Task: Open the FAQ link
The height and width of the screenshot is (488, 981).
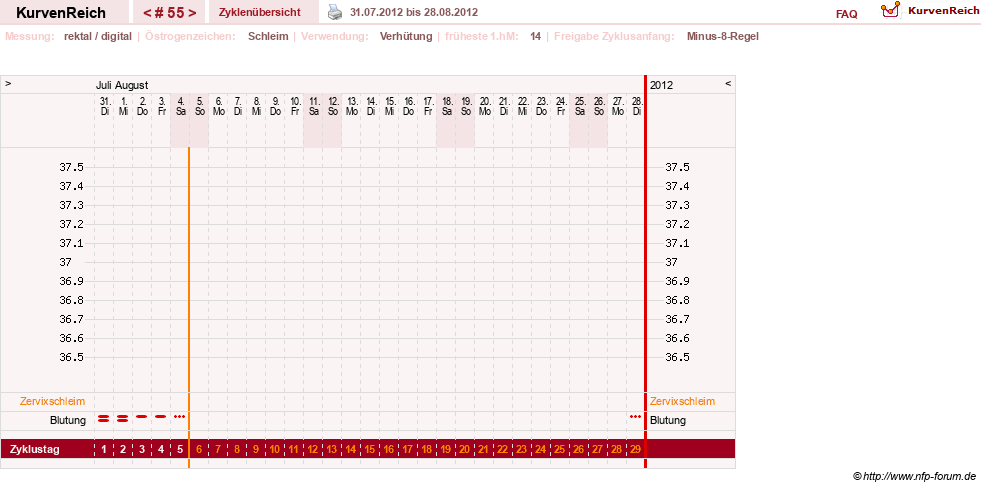Action: coord(846,14)
